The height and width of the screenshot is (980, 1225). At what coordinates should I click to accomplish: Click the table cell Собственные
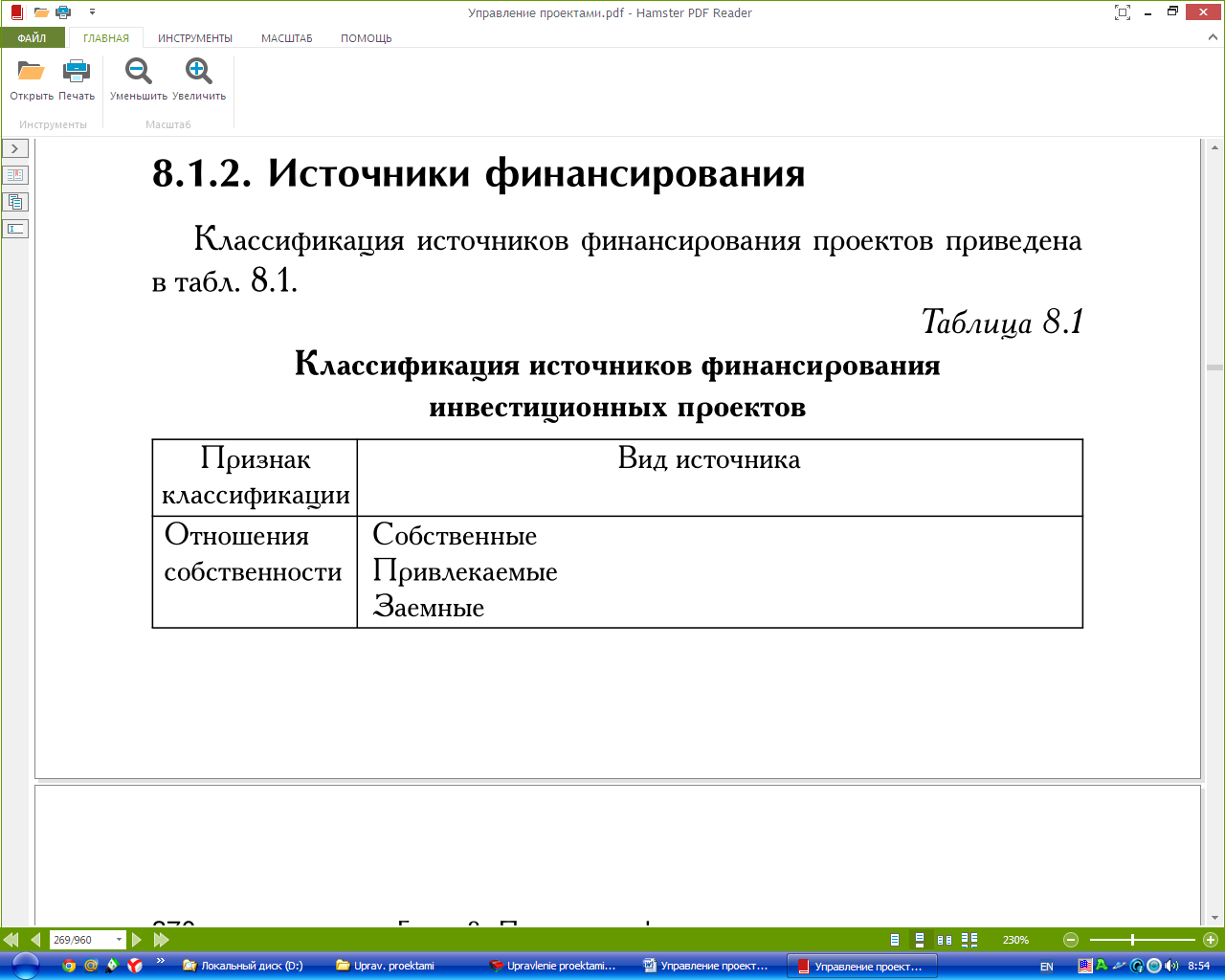click(x=455, y=535)
